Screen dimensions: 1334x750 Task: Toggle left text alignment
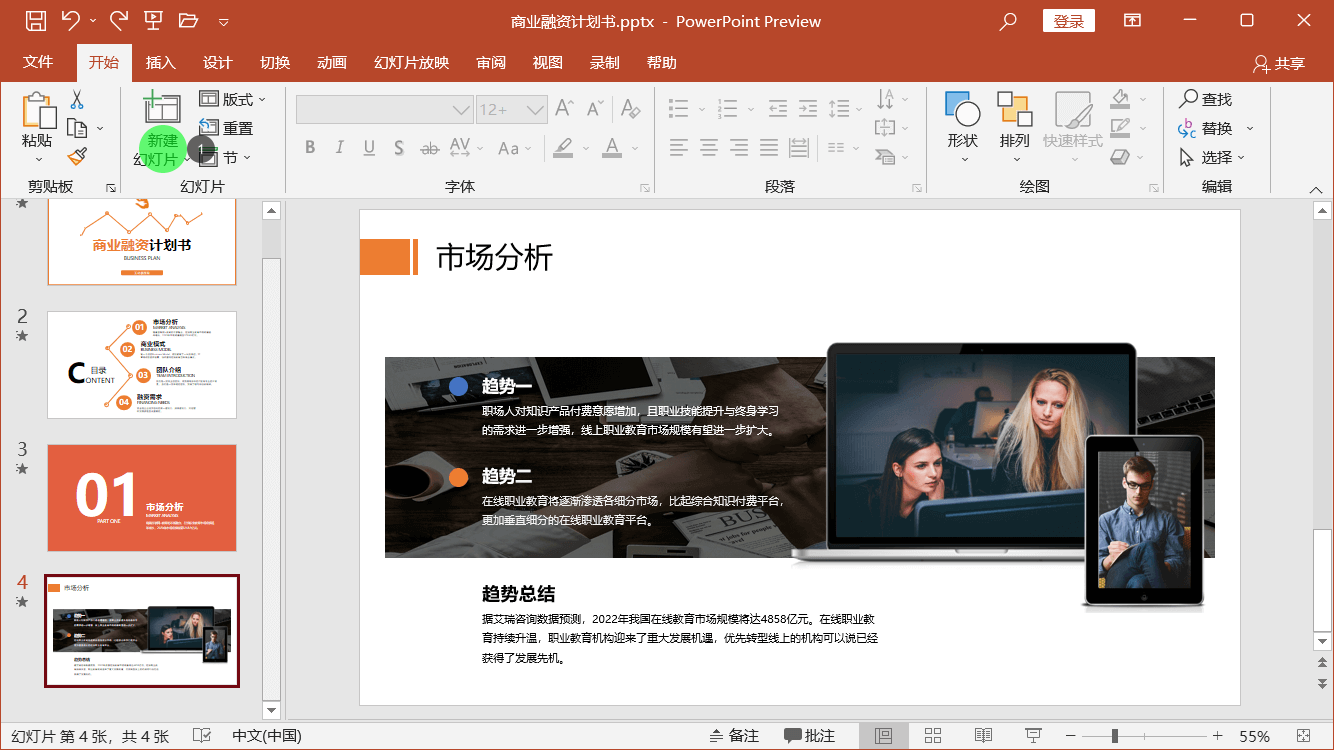tap(679, 148)
